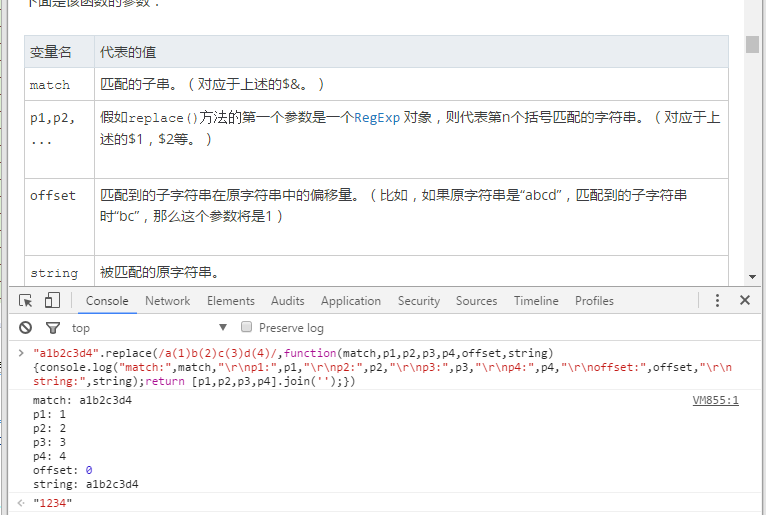Open the DevTools three-dot menu
The image size is (766, 515).
717,300
